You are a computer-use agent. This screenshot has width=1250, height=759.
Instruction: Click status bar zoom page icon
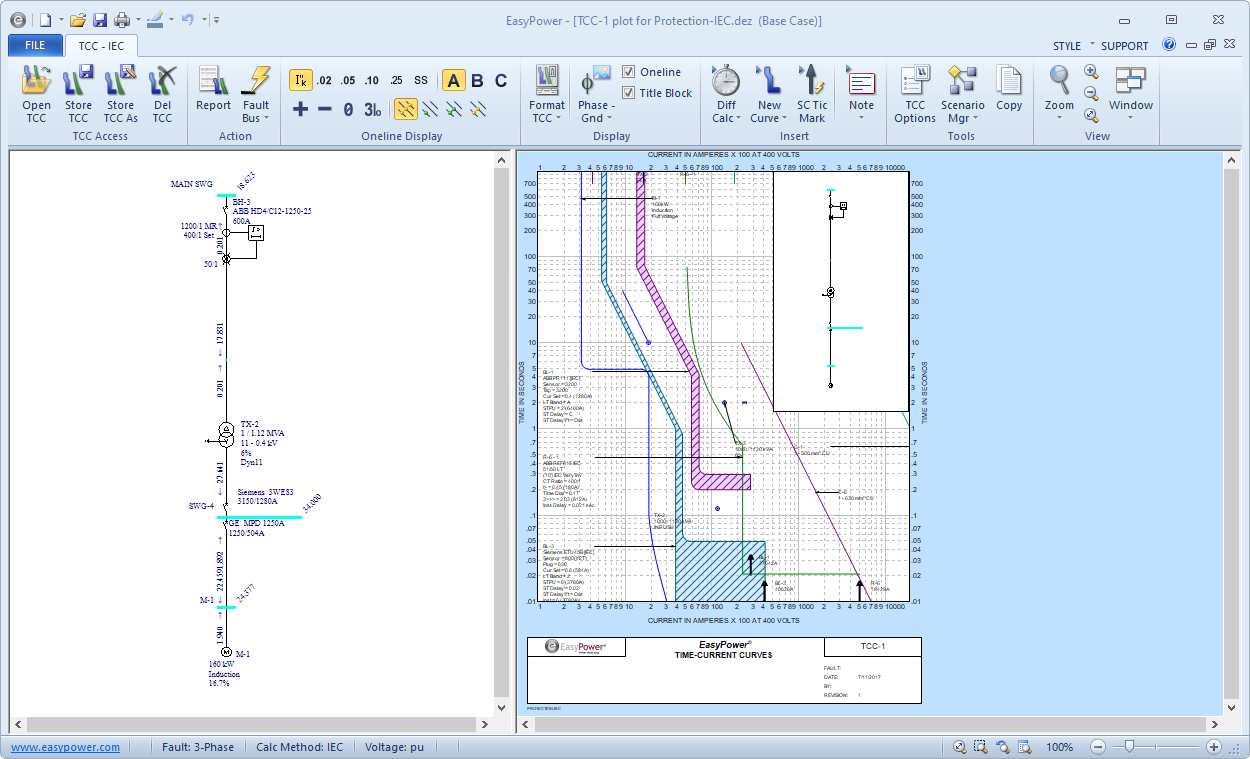[x=1024, y=747]
